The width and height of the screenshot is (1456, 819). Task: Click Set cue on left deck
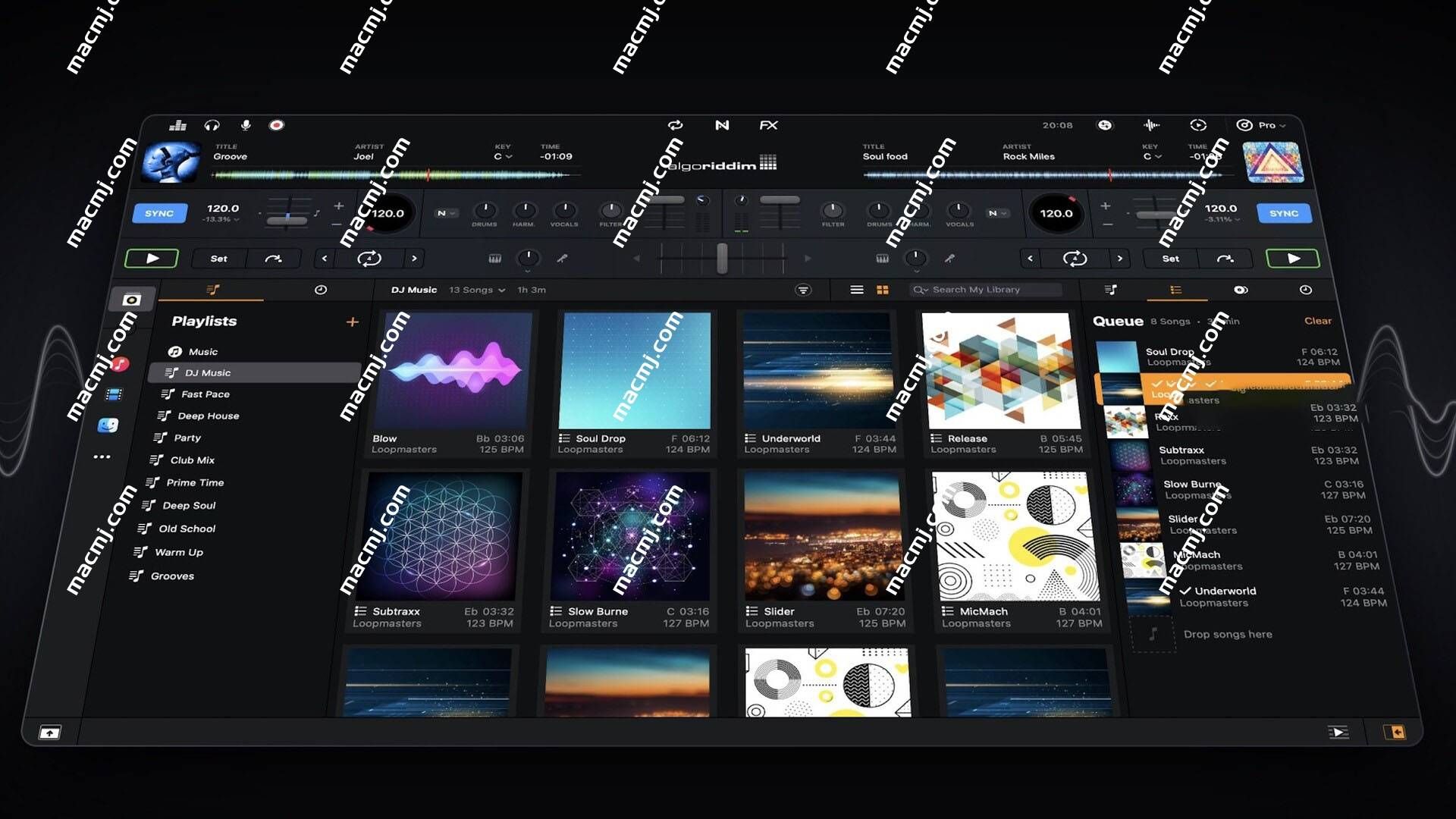(x=219, y=259)
